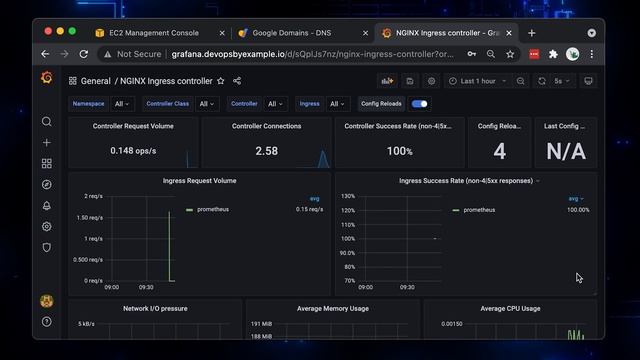Open a new browser tab
This screenshot has height=360, width=640.
click(x=531, y=33)
